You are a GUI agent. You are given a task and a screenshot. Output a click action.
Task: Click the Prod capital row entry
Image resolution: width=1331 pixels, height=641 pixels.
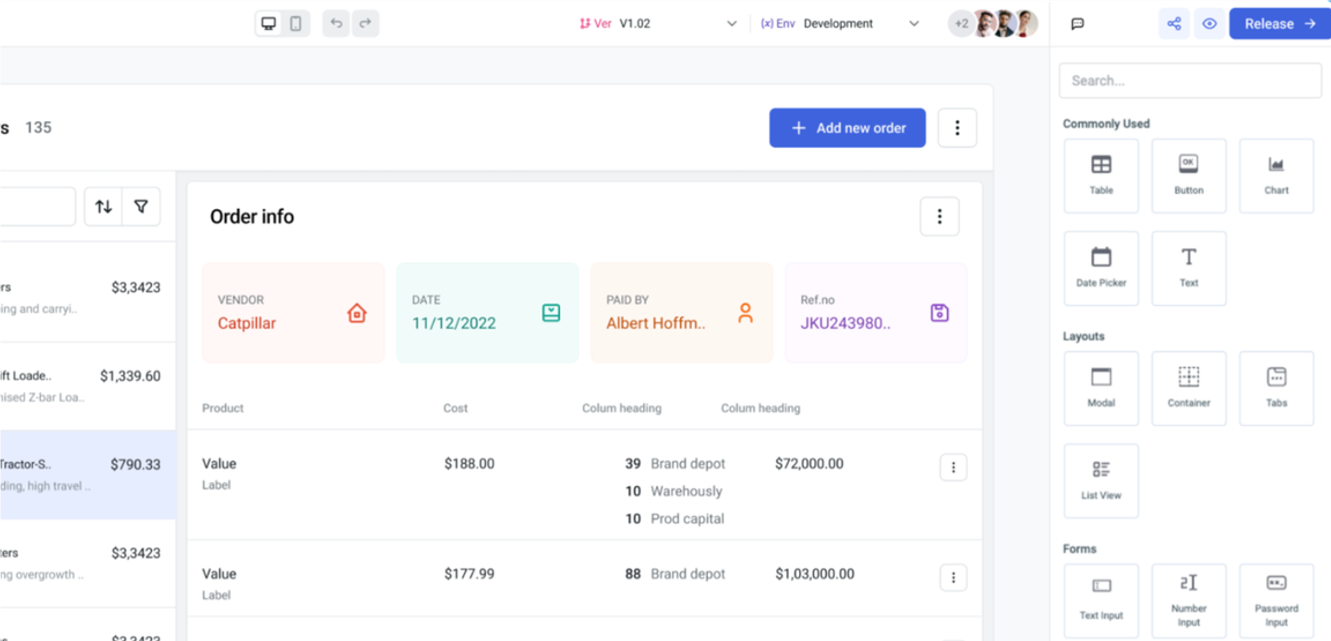click(x=687, y=519)
